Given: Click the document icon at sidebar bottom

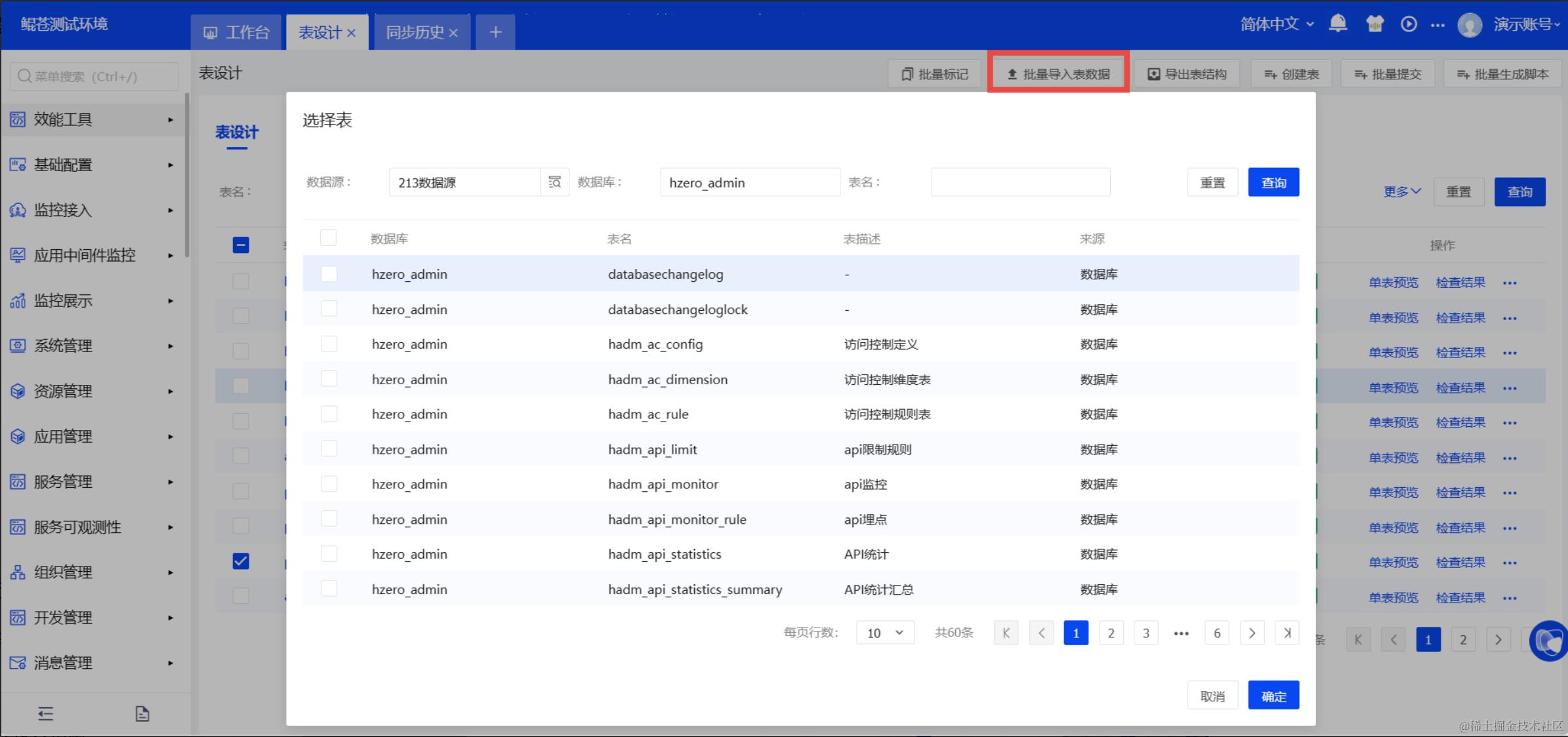Looking at the screenshot, I should pyautogui.click(x=142, y=713).
